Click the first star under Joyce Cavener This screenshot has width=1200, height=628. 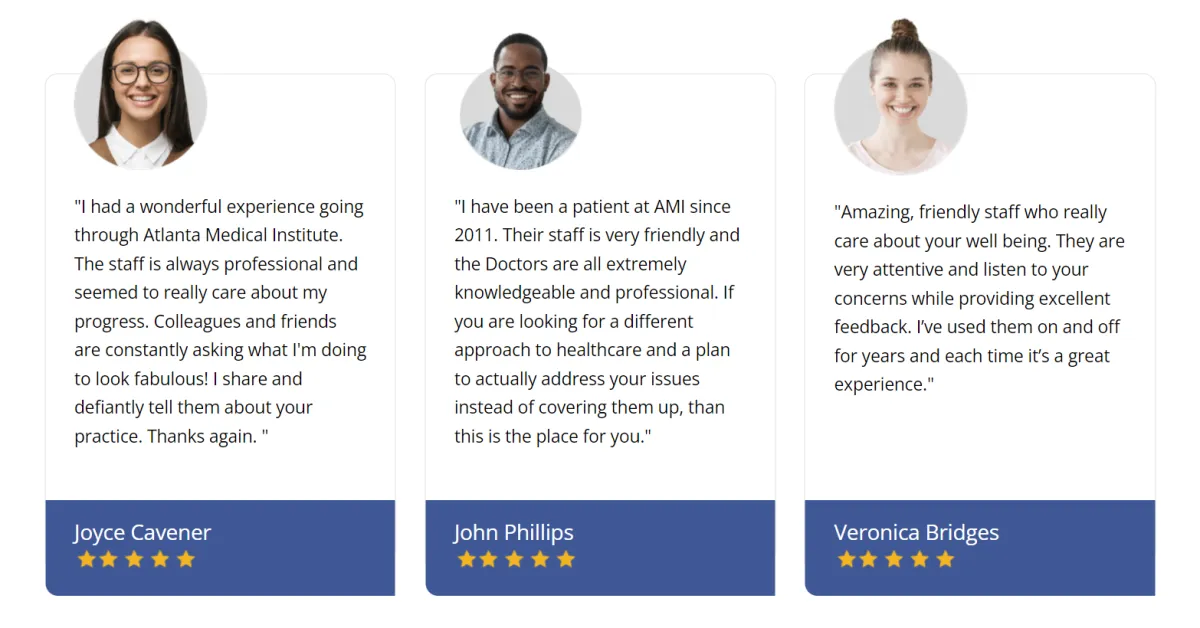click(x=87, y=559)
